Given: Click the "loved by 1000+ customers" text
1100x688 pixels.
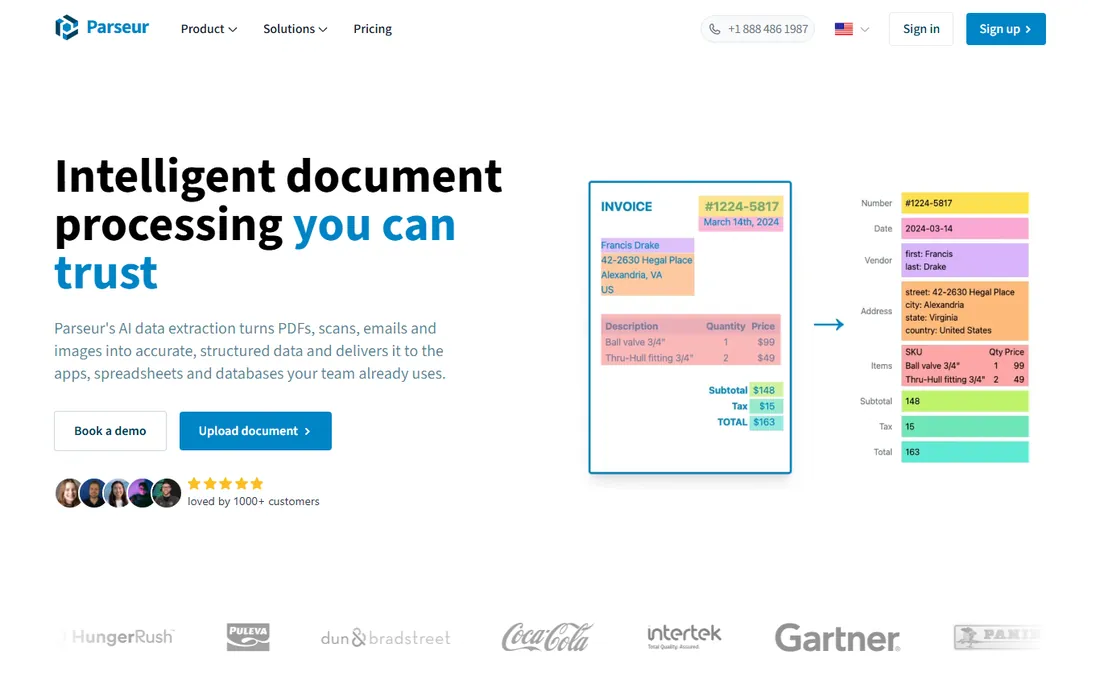Looking at the screenshot, I should click(x=253, y=501).
